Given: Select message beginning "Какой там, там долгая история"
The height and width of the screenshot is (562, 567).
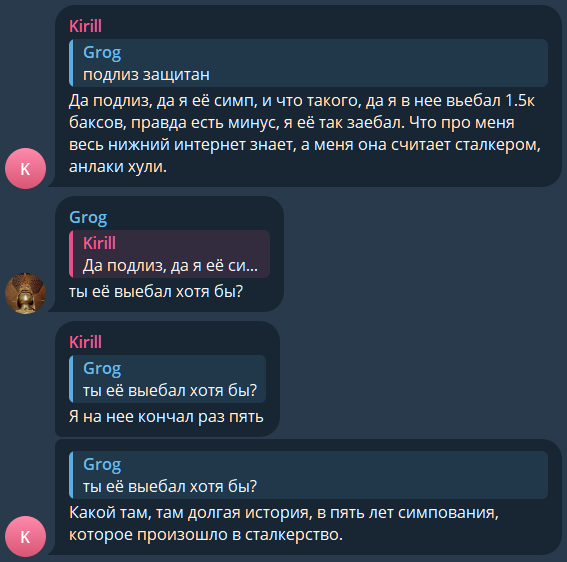Looking at the screenshot, I should (x=284, y=524).
